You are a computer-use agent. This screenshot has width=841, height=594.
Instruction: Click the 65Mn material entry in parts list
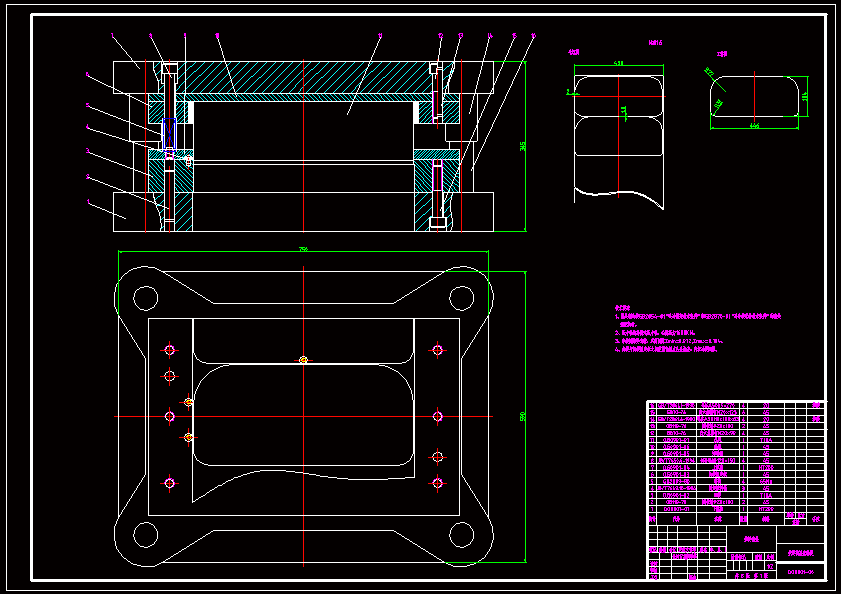[767, 481]
